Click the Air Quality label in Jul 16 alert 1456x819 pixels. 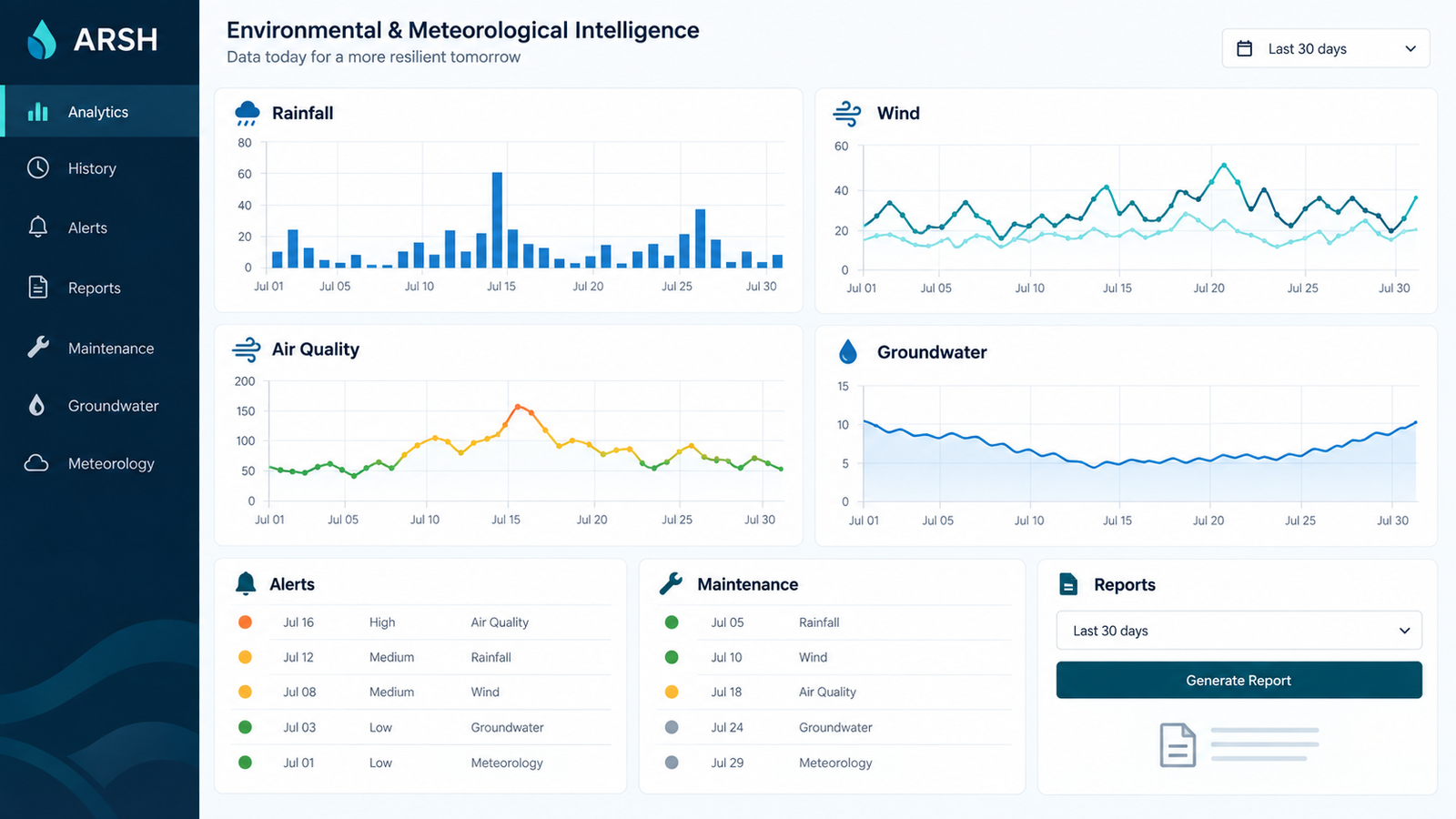pos(500,622)
